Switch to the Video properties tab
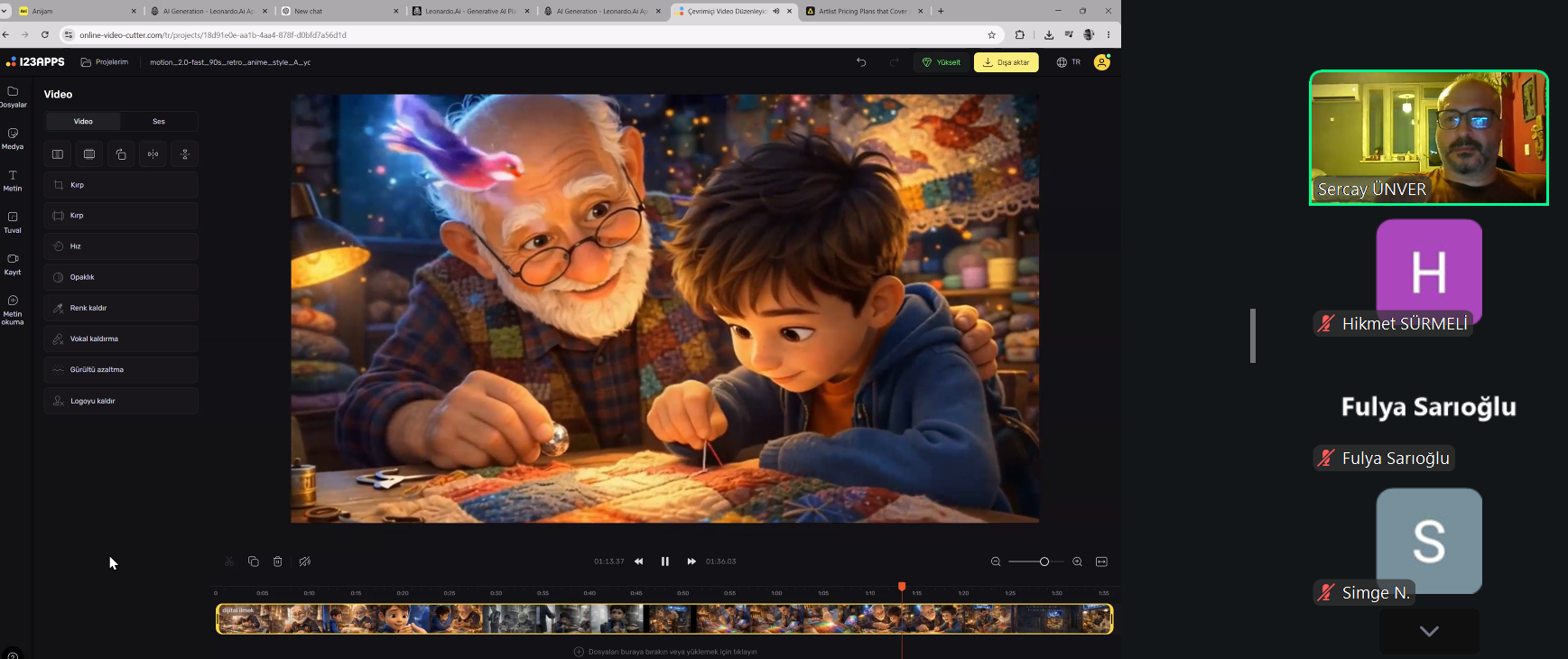Viewport: 1568px width, 659px height. (x=83, y=121)
